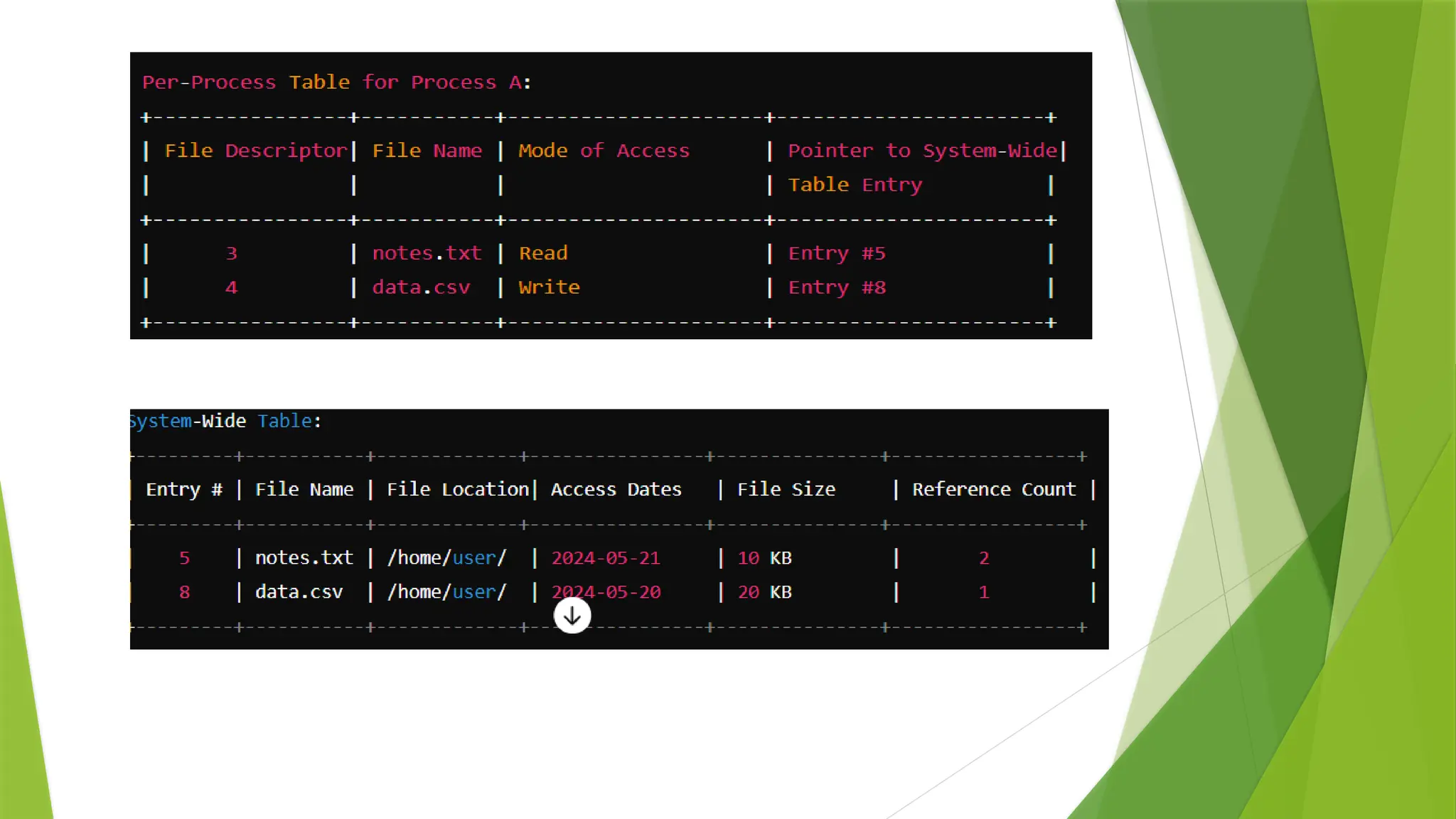The width and height of the screenshot is (1456, 819).
Task: Select 'data.csv' in the per-process table
Action: click(421, 287)
